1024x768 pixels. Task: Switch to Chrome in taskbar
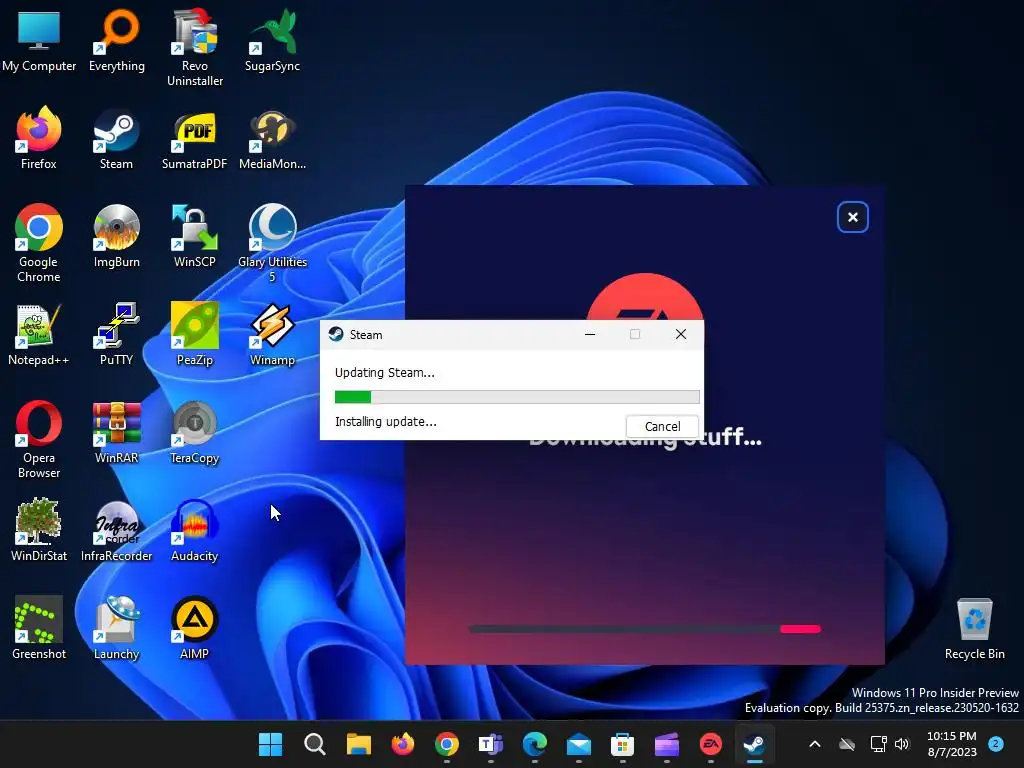tap(447, 744)
